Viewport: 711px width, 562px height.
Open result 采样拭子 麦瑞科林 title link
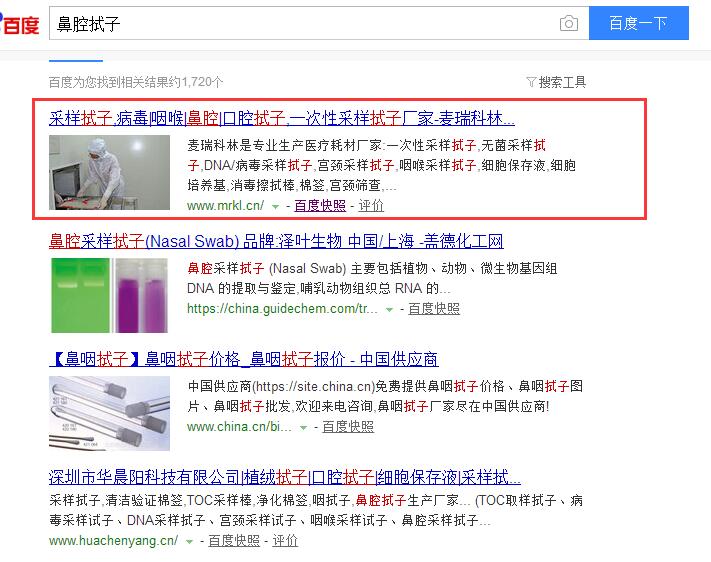click(x=282, y=118)
